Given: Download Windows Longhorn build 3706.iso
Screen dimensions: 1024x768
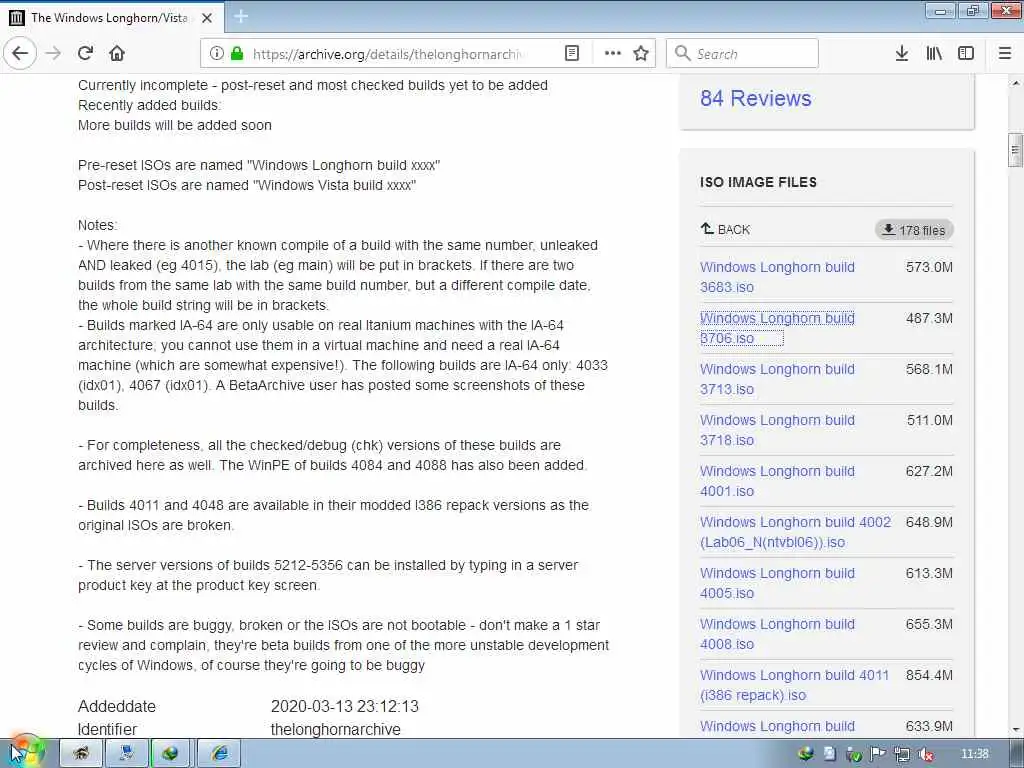Looking at the screenshot, I should click(777, 328).
